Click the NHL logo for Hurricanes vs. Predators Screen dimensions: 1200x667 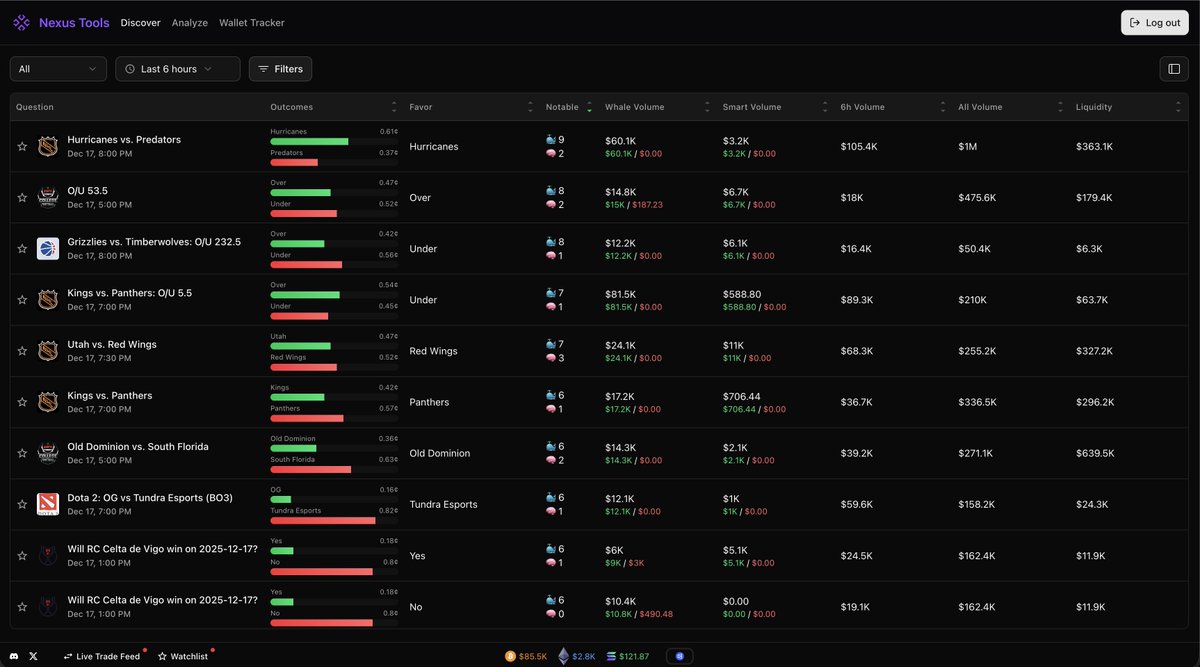(x=48, y=146)
